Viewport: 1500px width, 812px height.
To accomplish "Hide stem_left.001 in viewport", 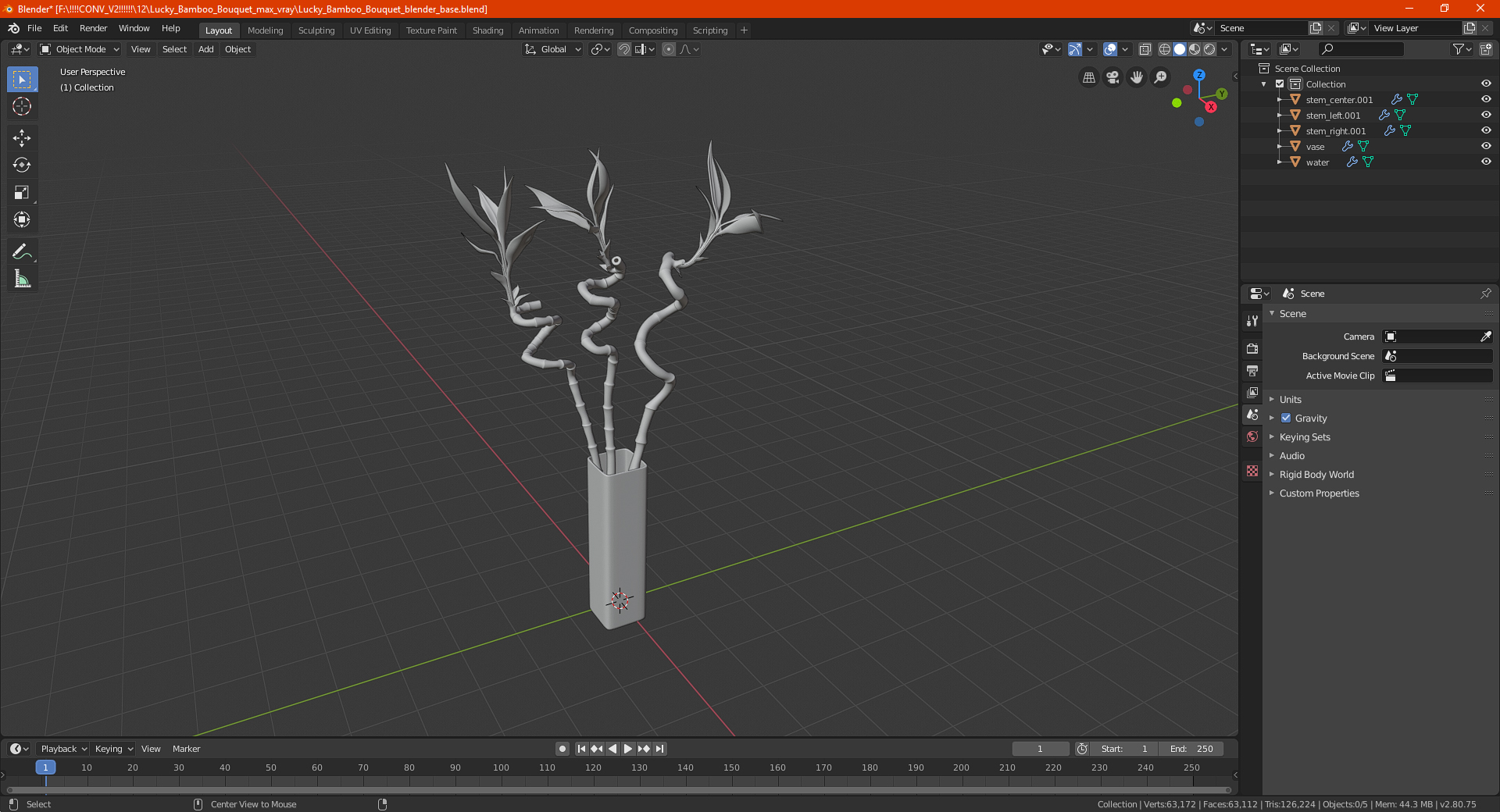I will (1486, 116).
